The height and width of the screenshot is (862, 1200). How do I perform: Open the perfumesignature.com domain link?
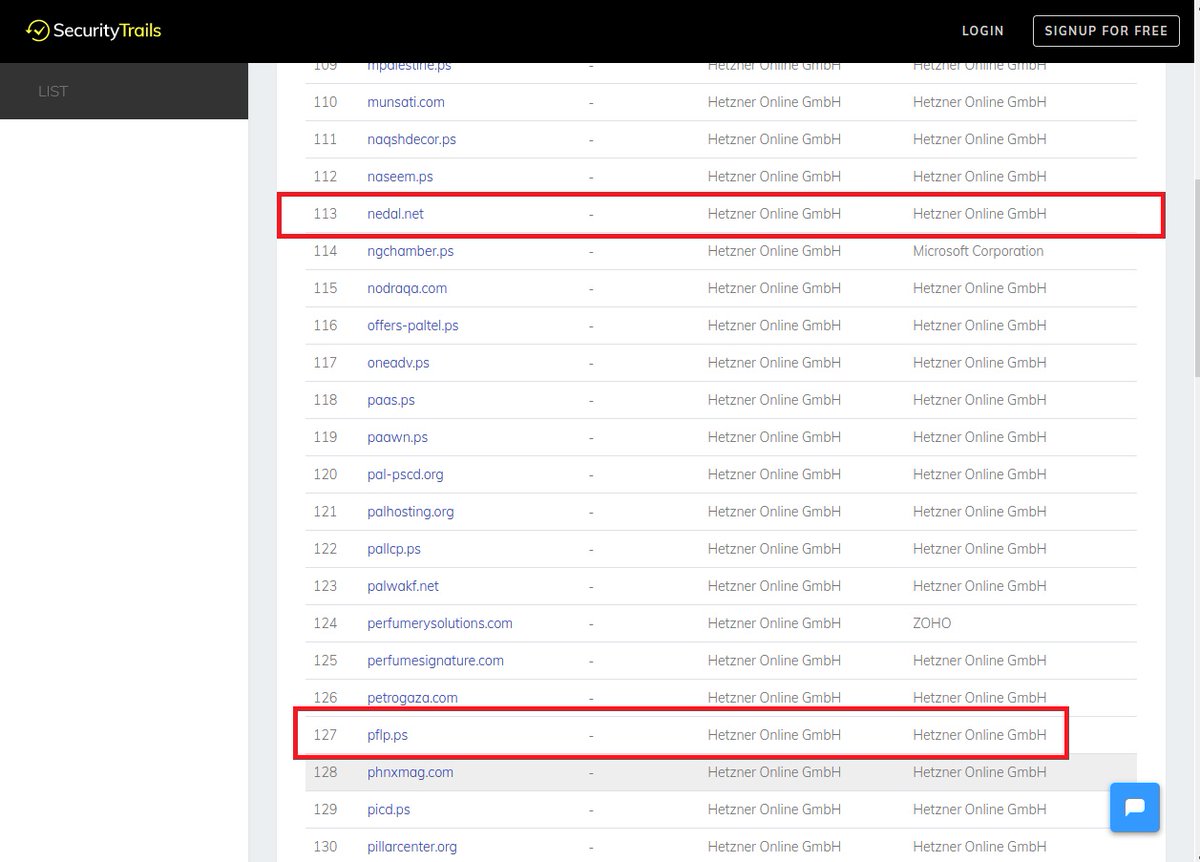click(x=436, y=660)
